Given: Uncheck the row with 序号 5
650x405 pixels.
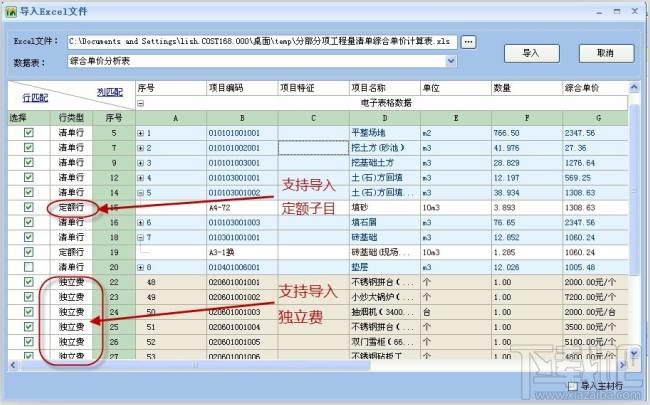Looking at the screenshot, I should [x=29, y=133].
